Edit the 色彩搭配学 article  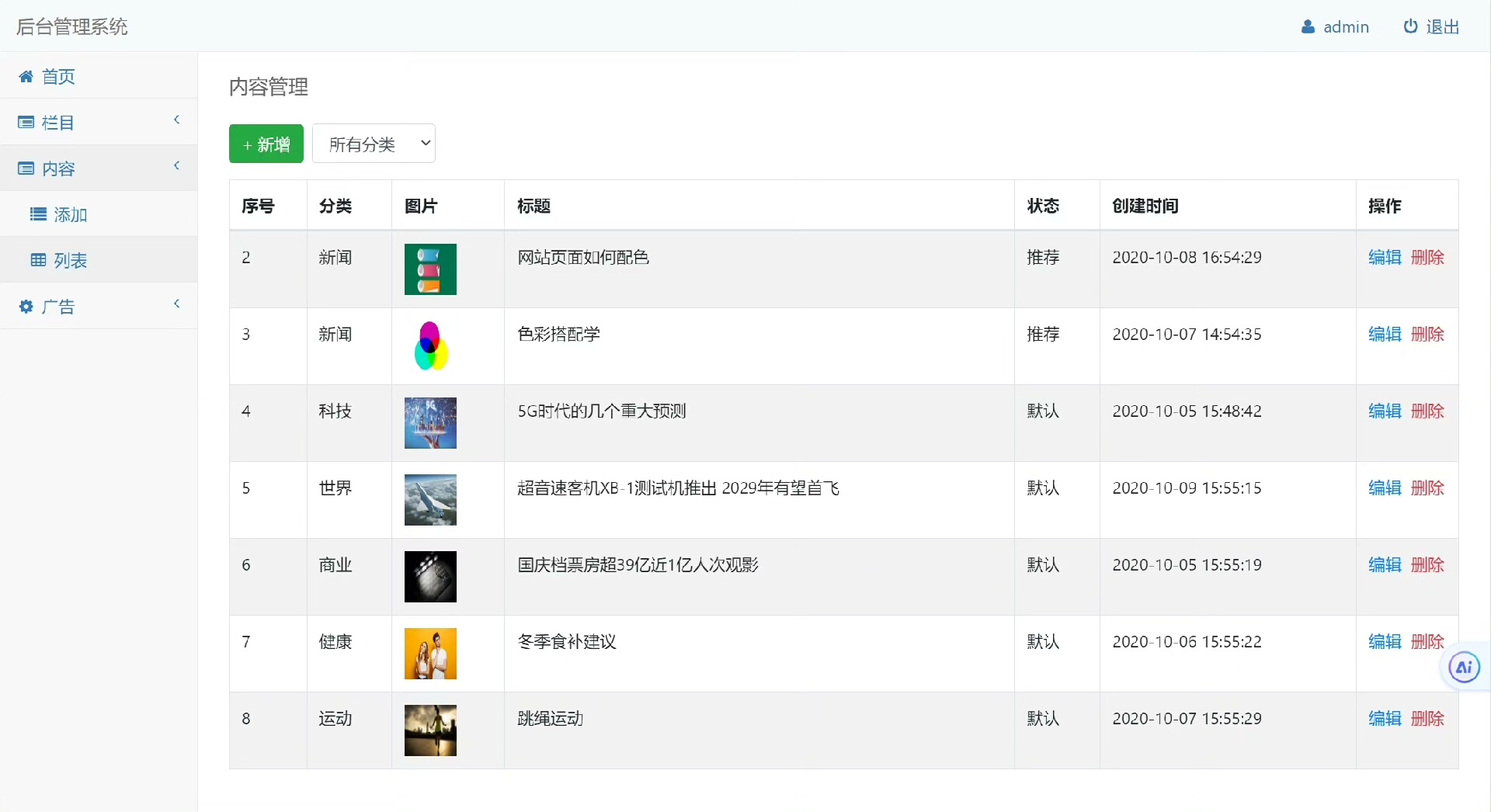coord(1384,334)
